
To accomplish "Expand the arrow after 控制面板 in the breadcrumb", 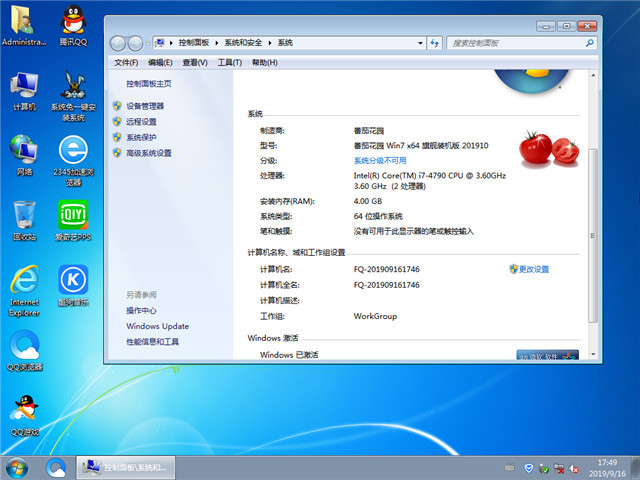I will point(217,43).
